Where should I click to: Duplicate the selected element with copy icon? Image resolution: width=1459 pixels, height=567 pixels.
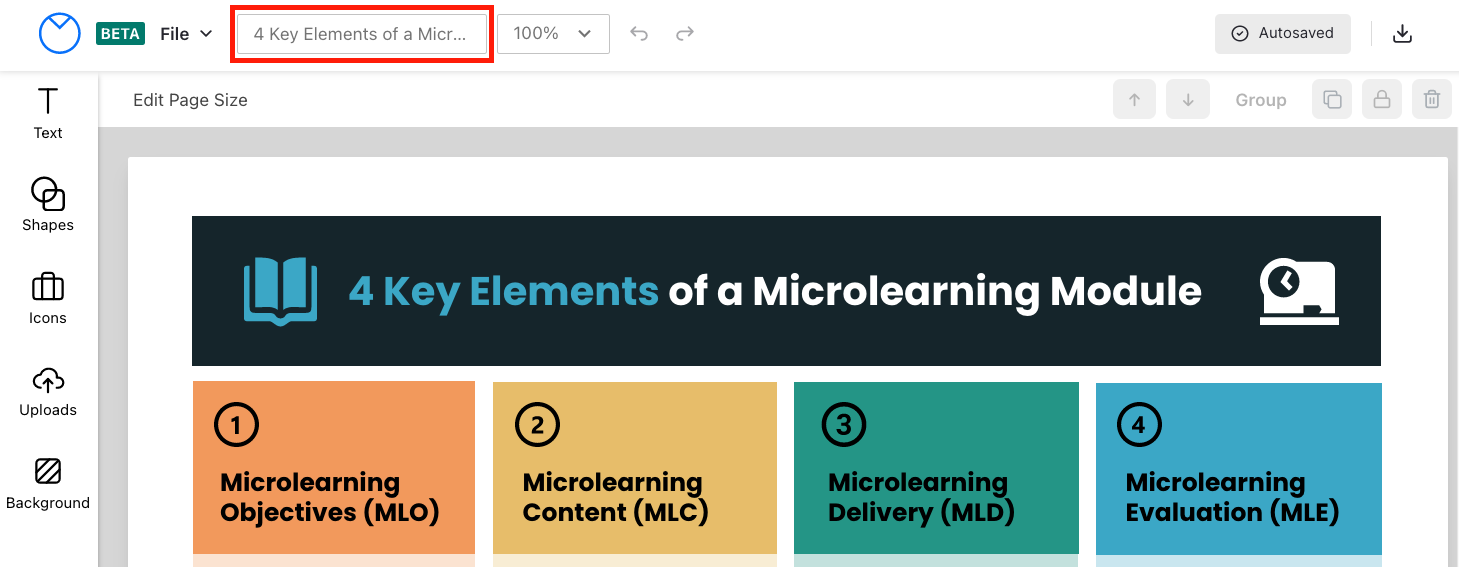tap(1332, 100)
